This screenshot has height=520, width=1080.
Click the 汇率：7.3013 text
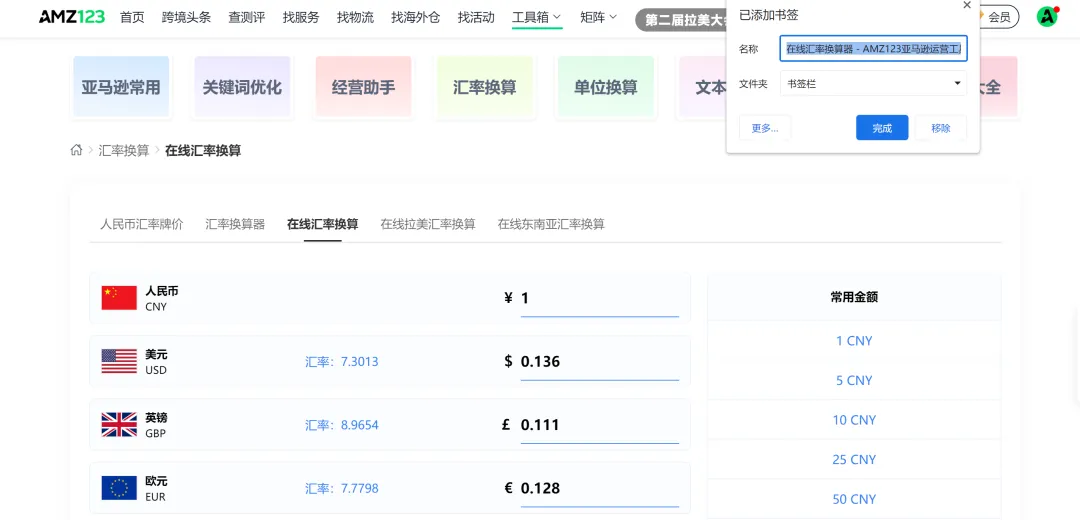tap(342, 362)
